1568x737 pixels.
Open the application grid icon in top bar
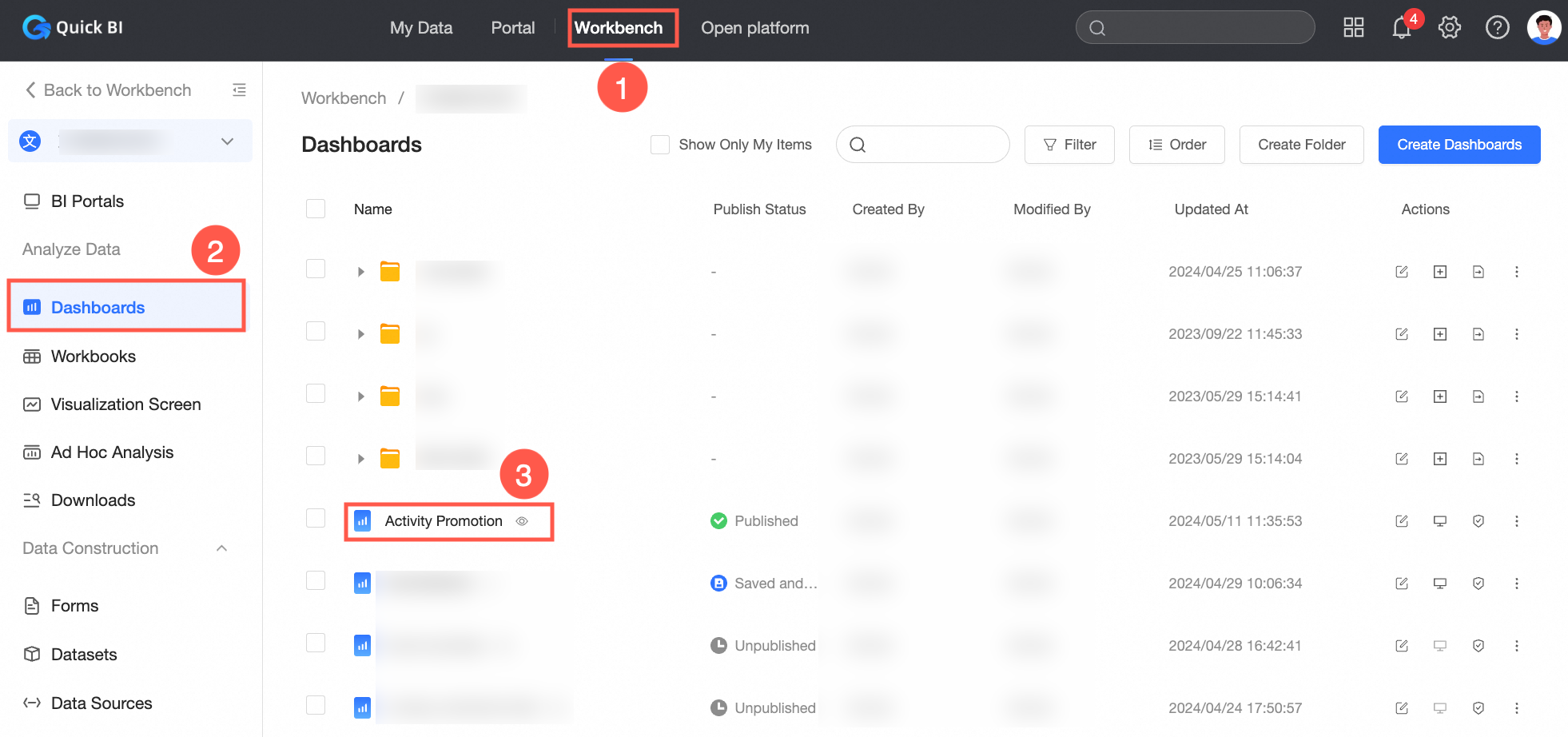tap(1353, 28)
